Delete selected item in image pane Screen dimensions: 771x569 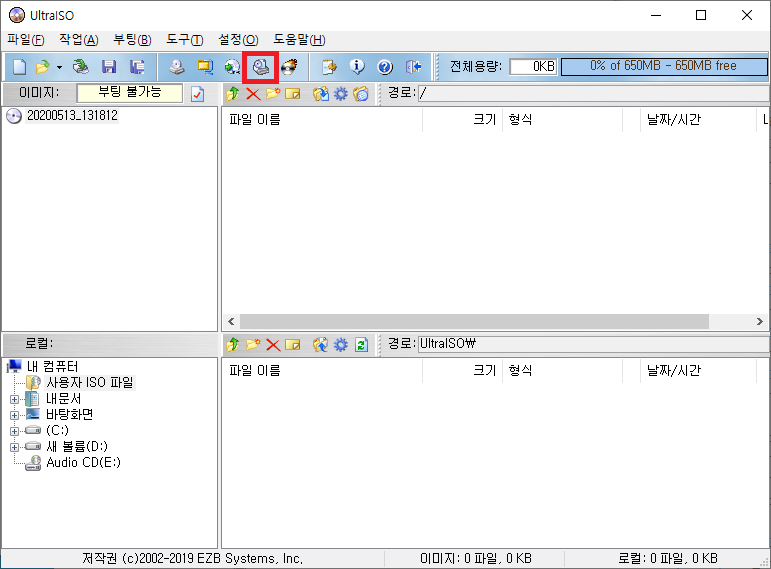253,93
